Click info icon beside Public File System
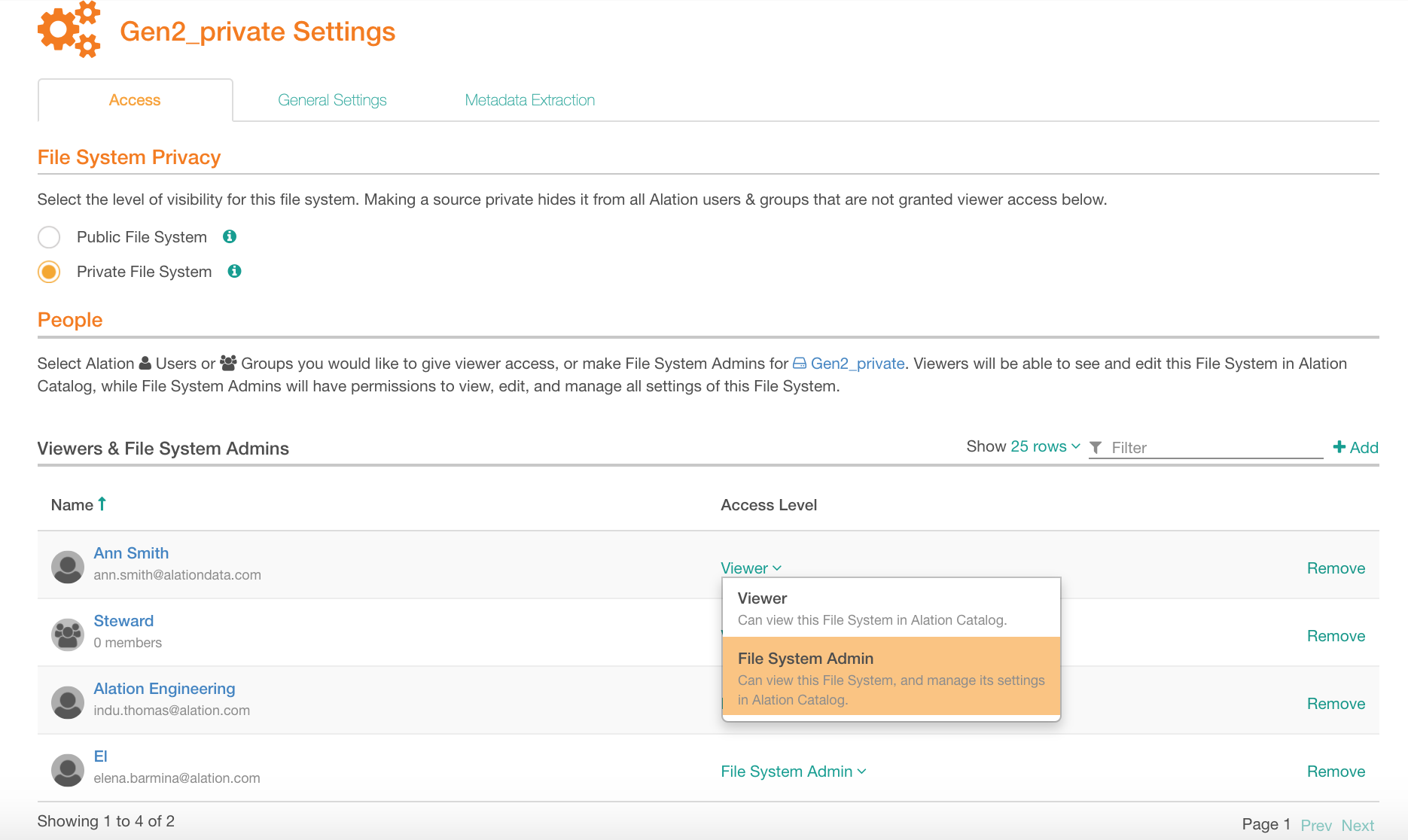This screenshot has width=1408, height=840. (x=230, y=236)
